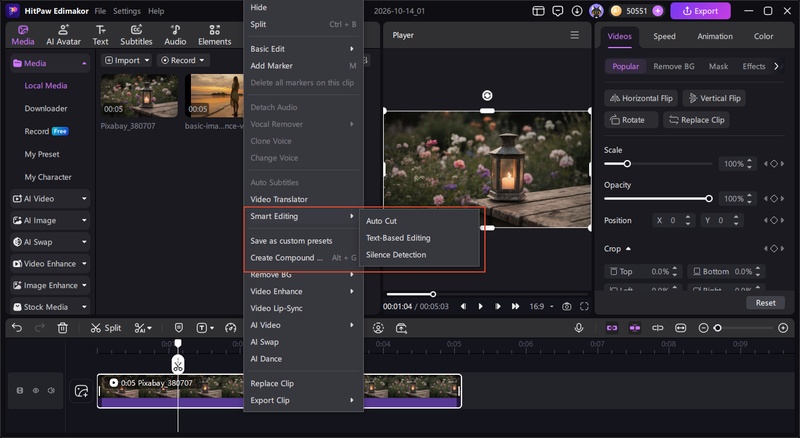Play the preview in the player

coord(480,306)
